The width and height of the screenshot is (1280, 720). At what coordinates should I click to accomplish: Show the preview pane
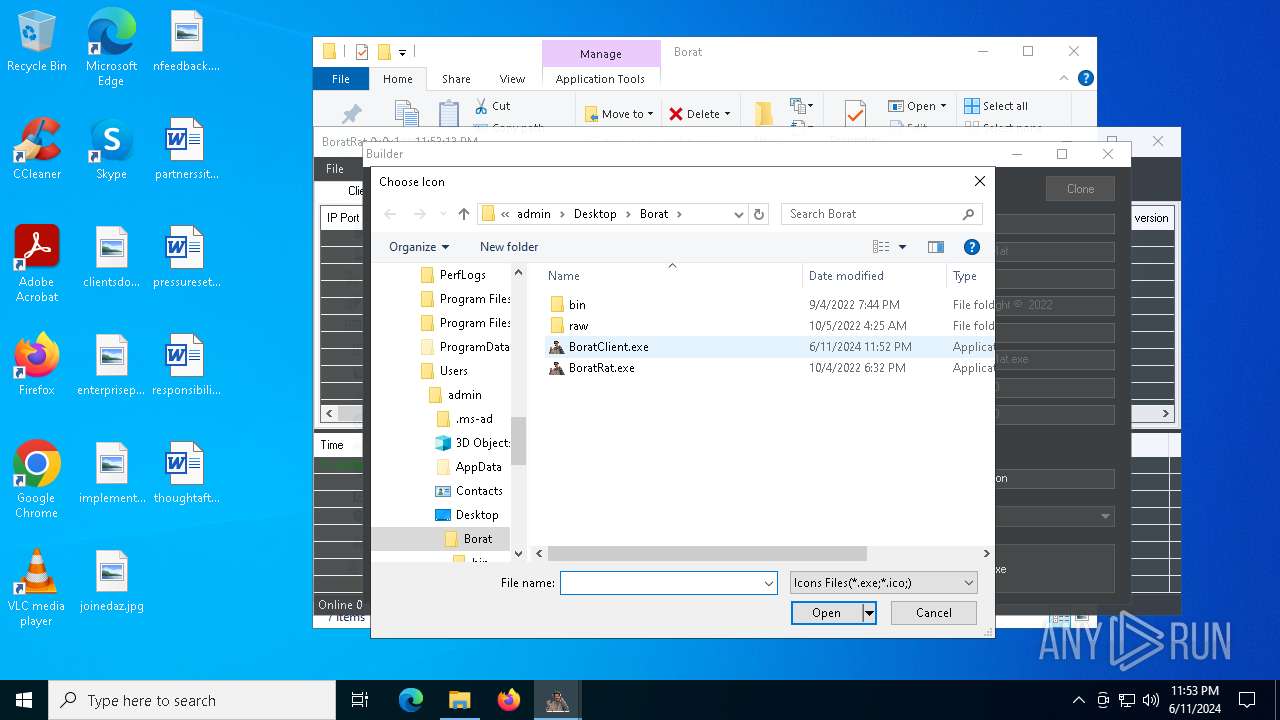coord(936,247)
